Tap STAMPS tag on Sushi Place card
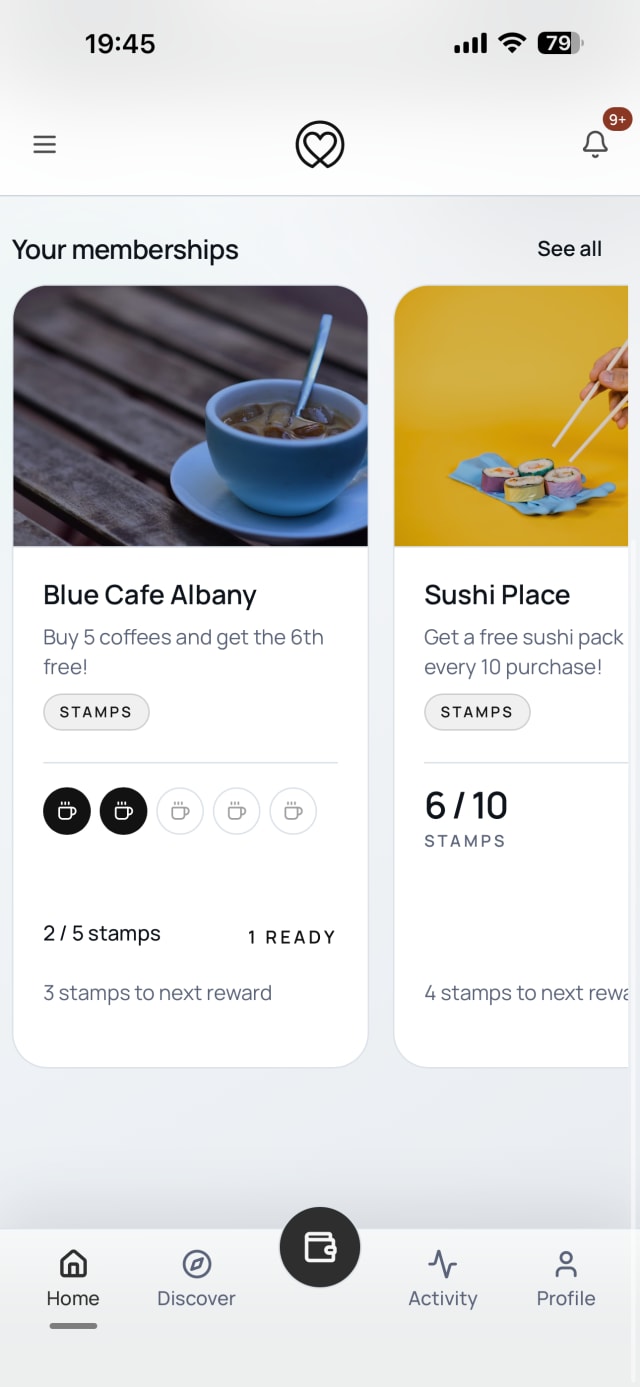 (x=477, y=712)
